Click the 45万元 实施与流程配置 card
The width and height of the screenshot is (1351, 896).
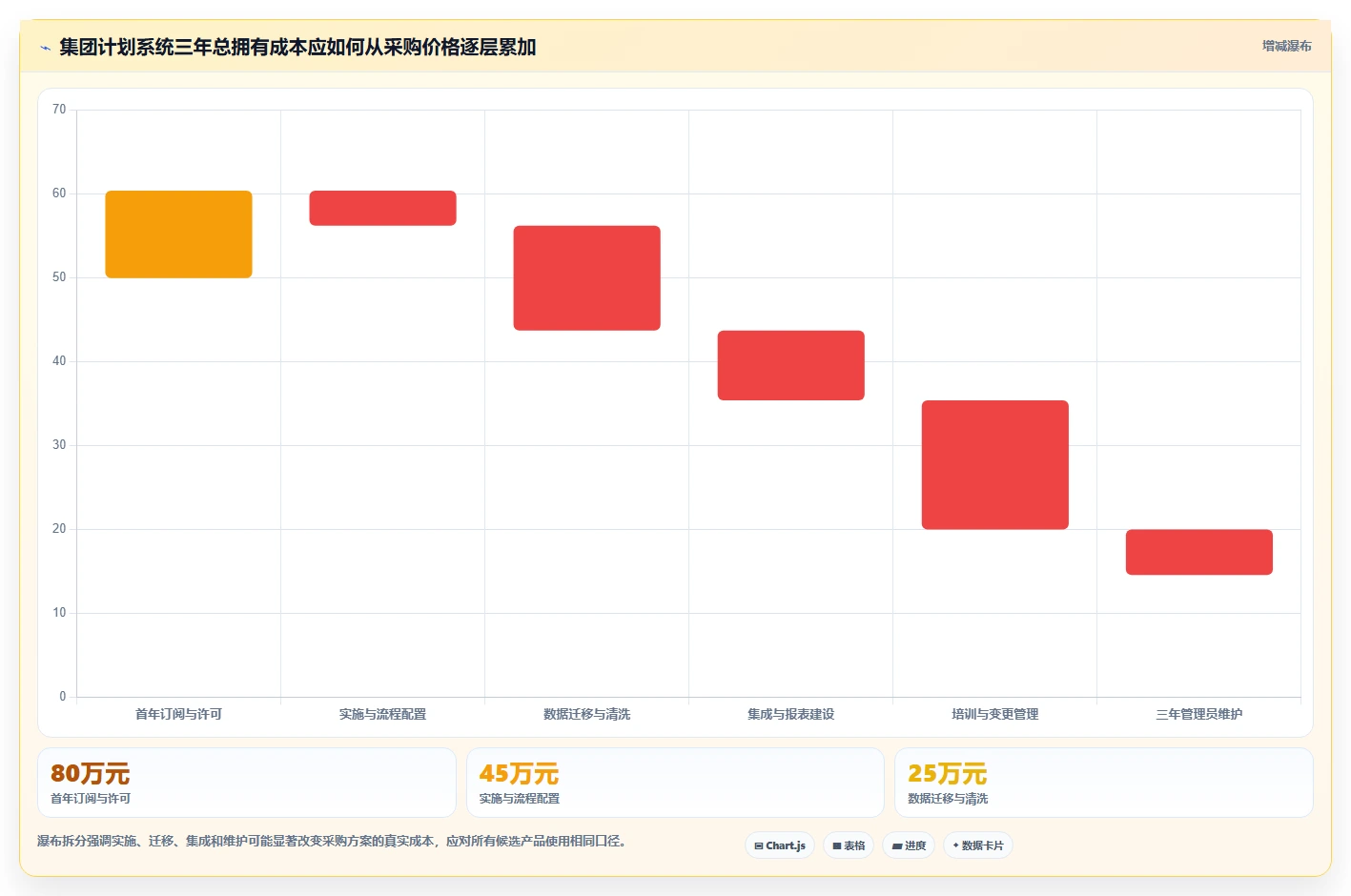675,783
